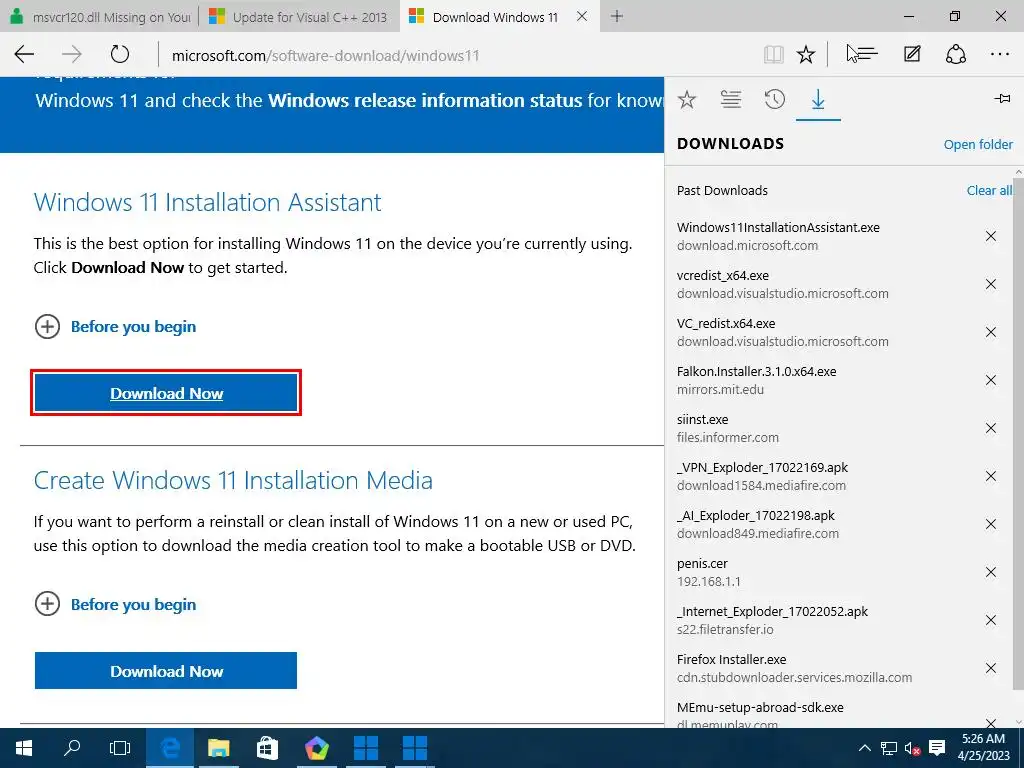Add this page to favorites star
This screenshot has height=768, width=1024.
[x=806, y=54]
